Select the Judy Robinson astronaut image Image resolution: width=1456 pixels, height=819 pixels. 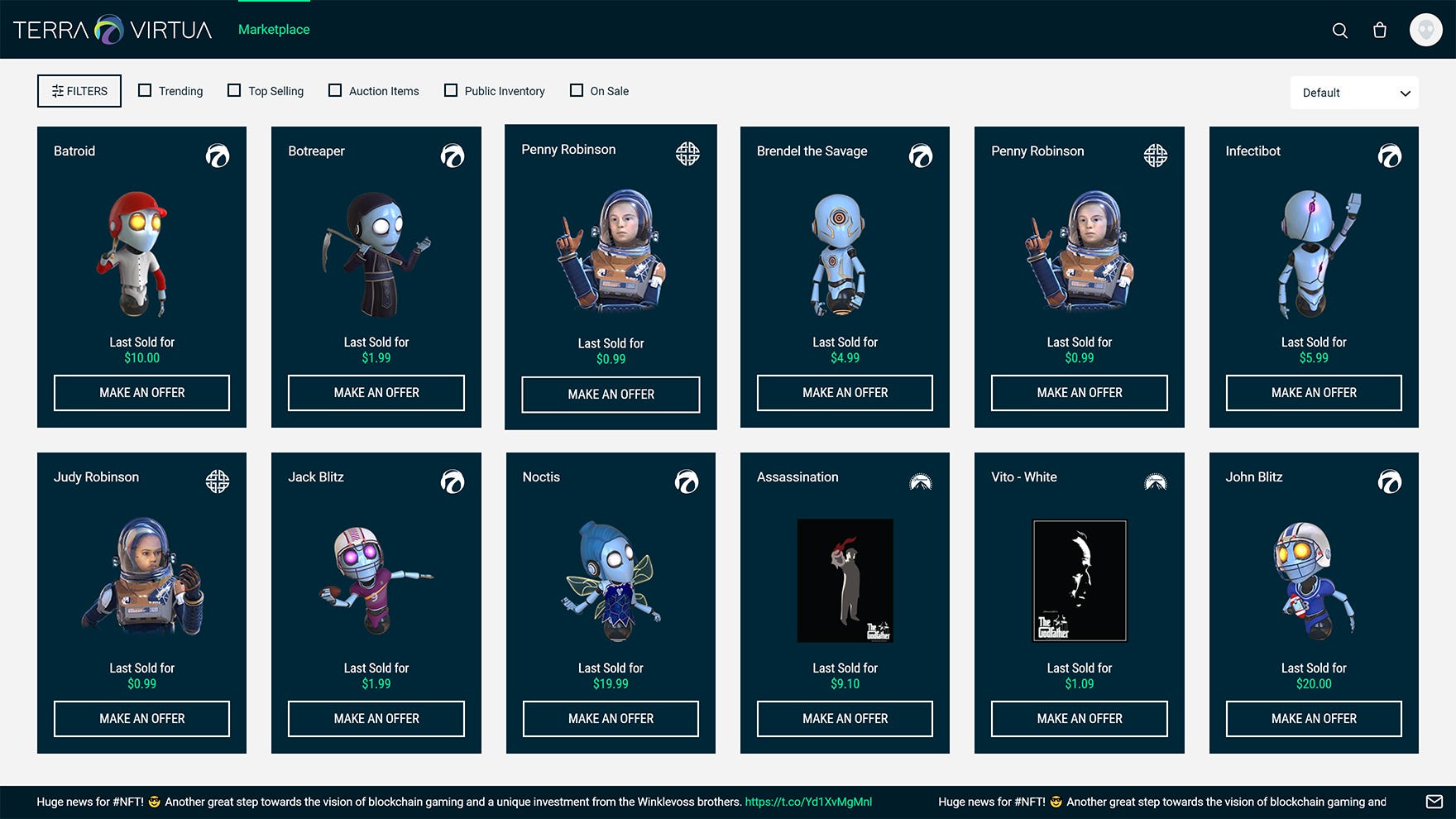pyautogui.click(x=142, y=576)
